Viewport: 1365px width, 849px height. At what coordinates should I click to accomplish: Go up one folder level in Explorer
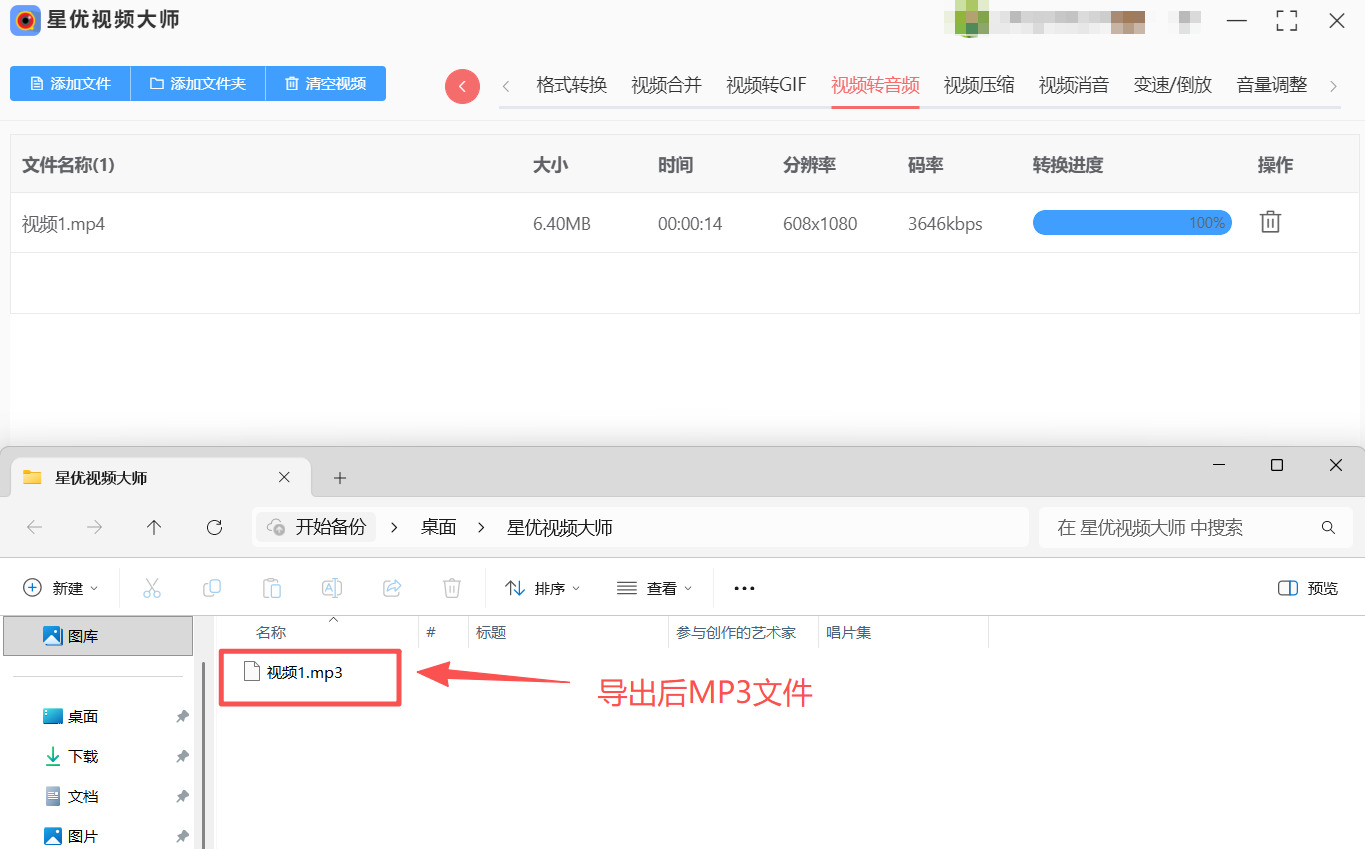(x=154, y=527)
